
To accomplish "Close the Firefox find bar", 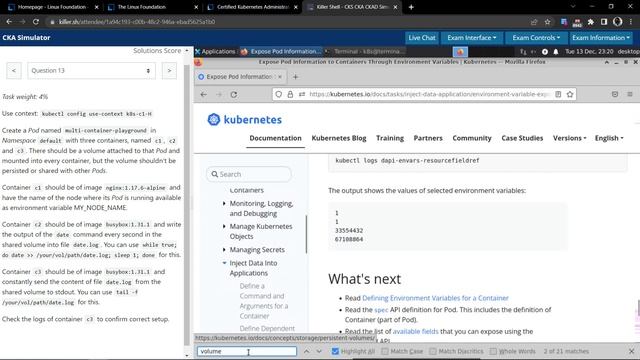I will (x=631, y=351).
